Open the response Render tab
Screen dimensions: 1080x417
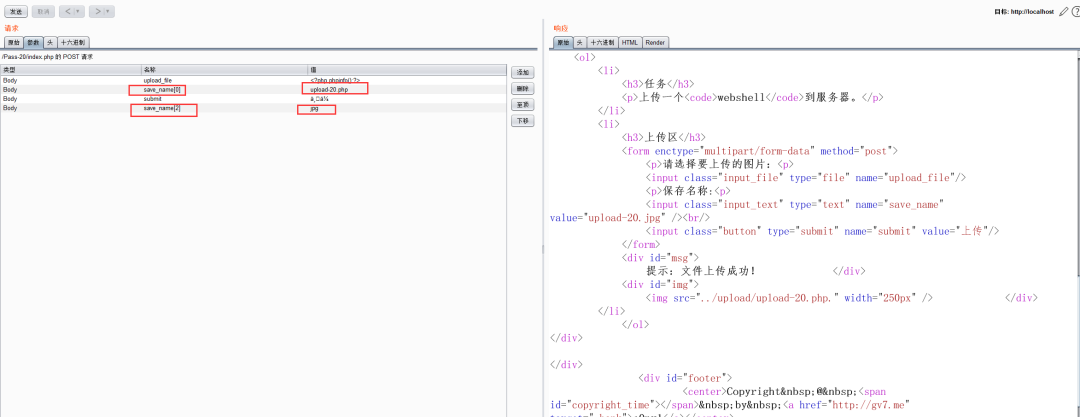tap(655, 43)
